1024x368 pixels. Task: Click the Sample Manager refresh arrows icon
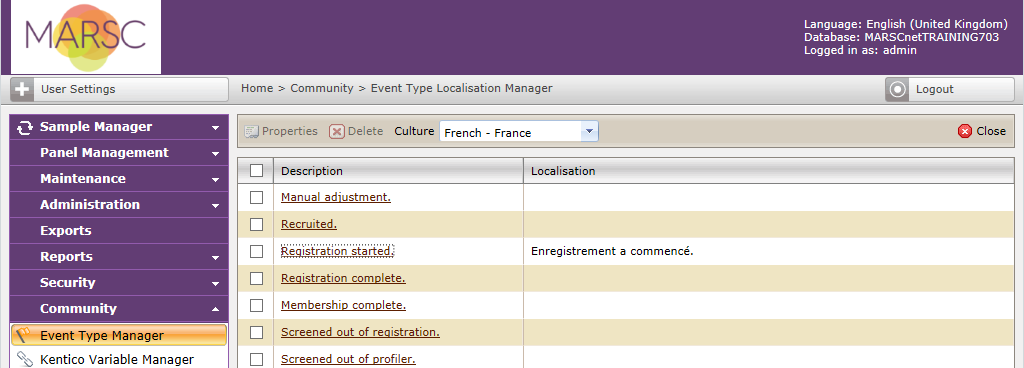[25, 127]
